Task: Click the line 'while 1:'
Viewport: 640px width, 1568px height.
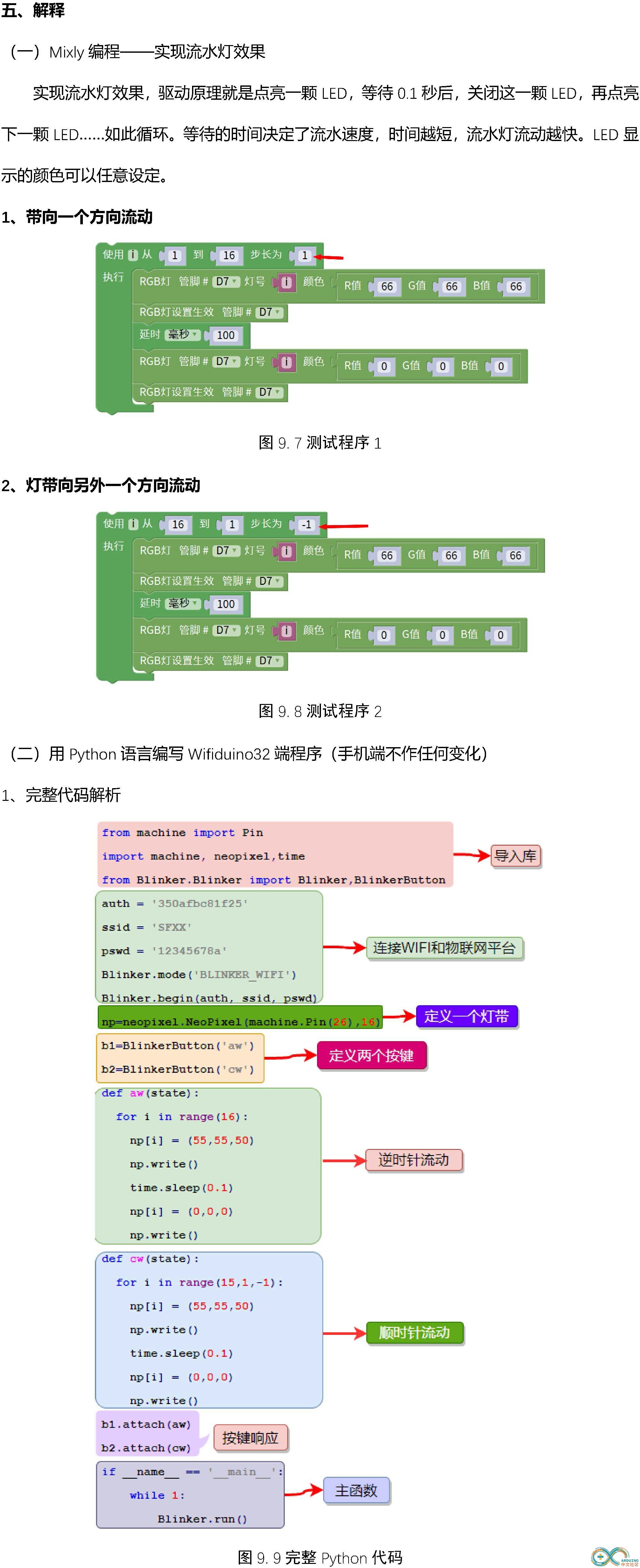Action: click(x=157, y=1496)
